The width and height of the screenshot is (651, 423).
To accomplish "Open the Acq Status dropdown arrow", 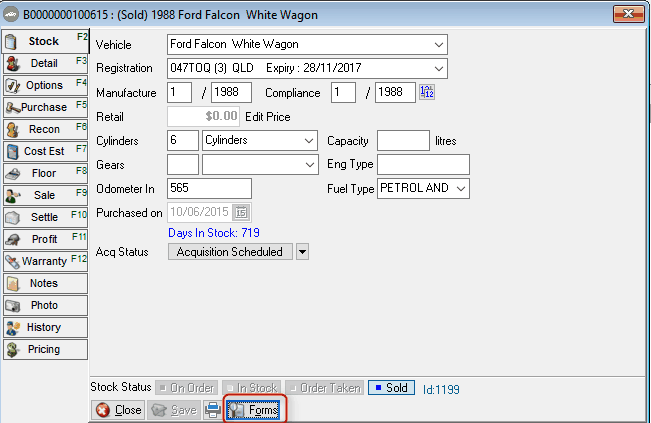I will pos(302,252).
